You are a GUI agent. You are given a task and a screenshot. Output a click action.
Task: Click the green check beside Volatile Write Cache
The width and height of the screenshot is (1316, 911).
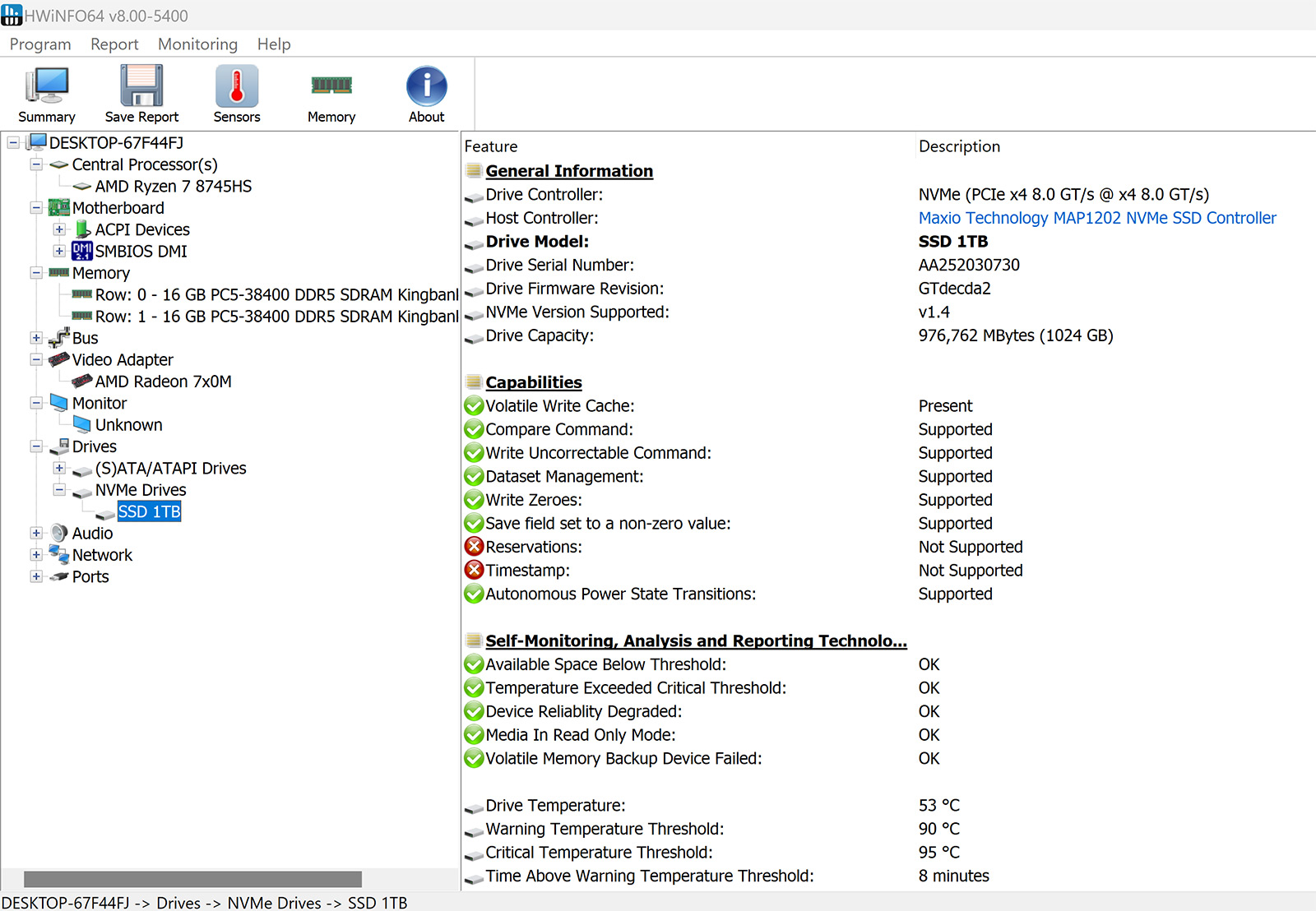[474, 405]
